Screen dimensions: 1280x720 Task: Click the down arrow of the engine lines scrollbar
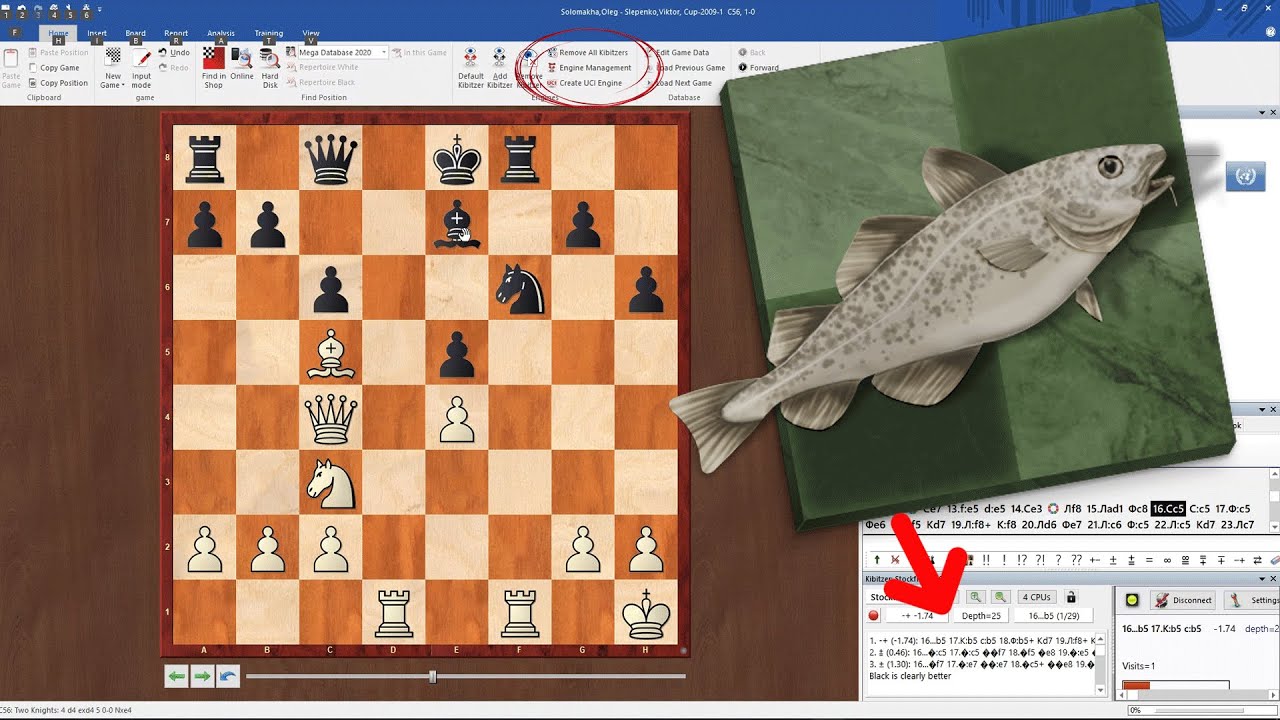[1102, 690]
